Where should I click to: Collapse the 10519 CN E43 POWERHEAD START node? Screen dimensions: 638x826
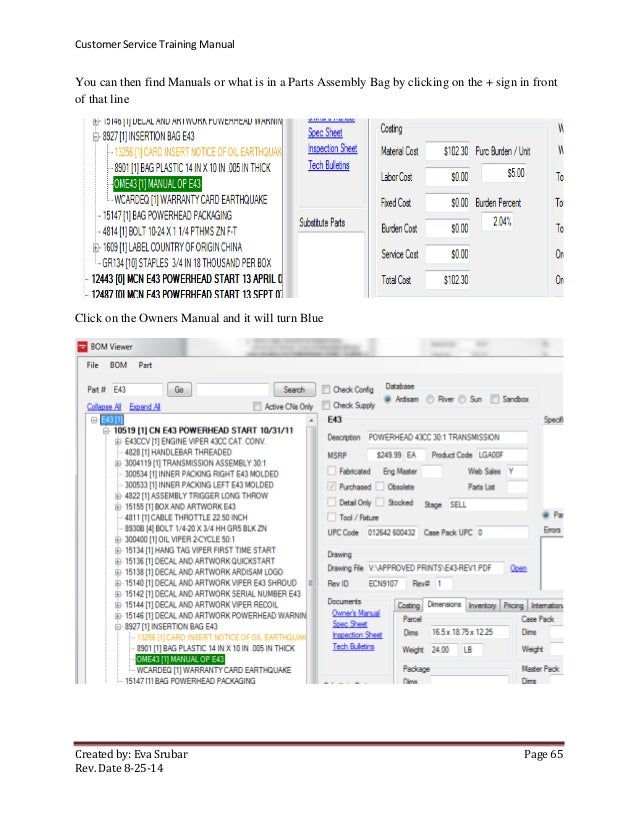click(x=106, y=430)
